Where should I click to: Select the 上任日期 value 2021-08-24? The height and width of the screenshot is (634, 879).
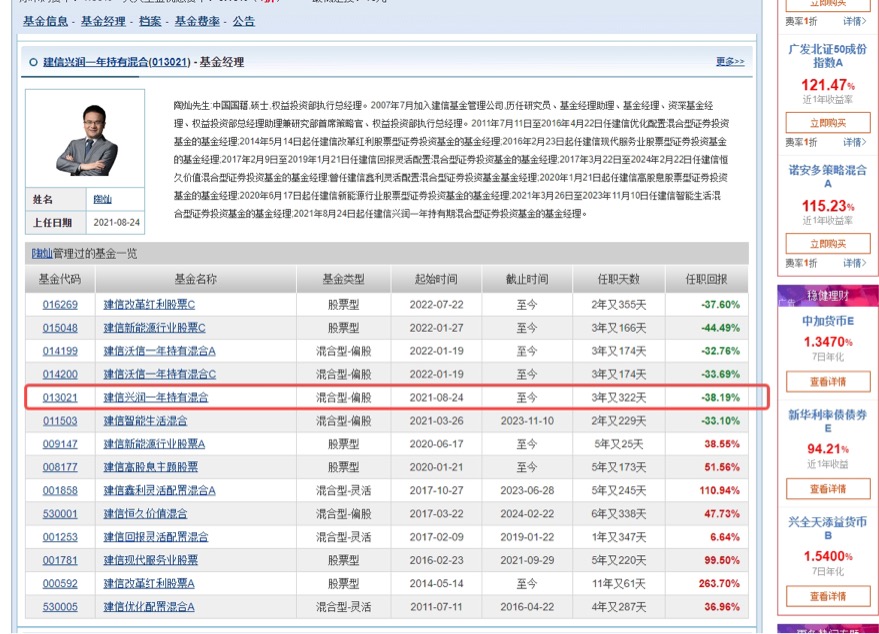(x=117, y=223)
